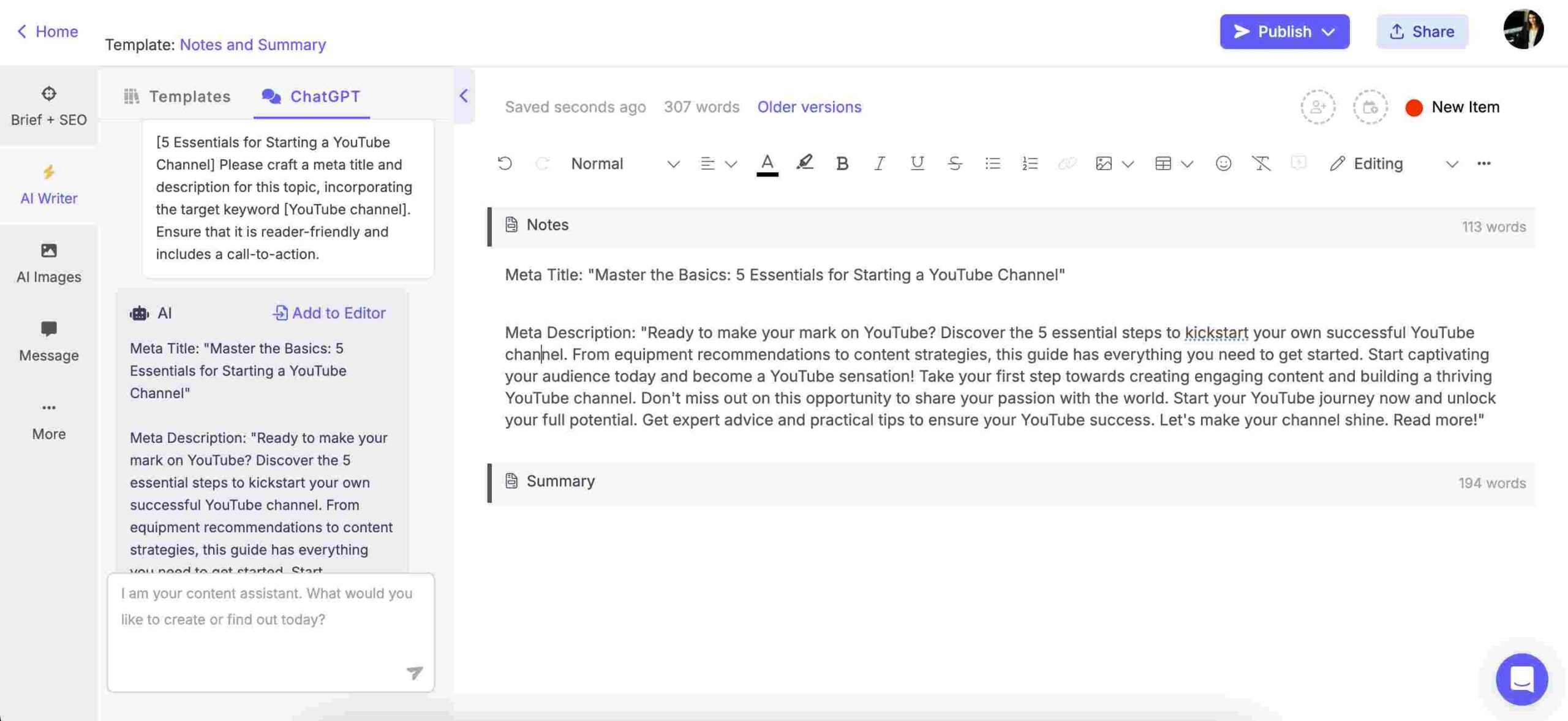Toggle italic formatting

coord(879,164)
